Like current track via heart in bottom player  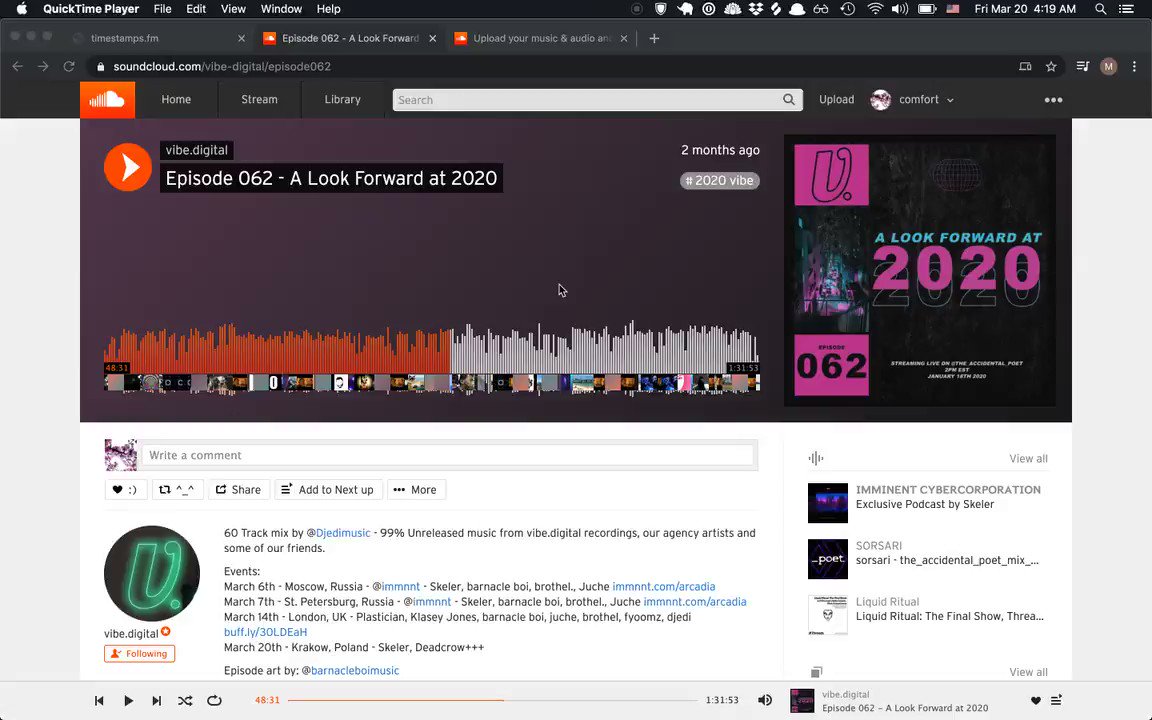(1035, 700)
